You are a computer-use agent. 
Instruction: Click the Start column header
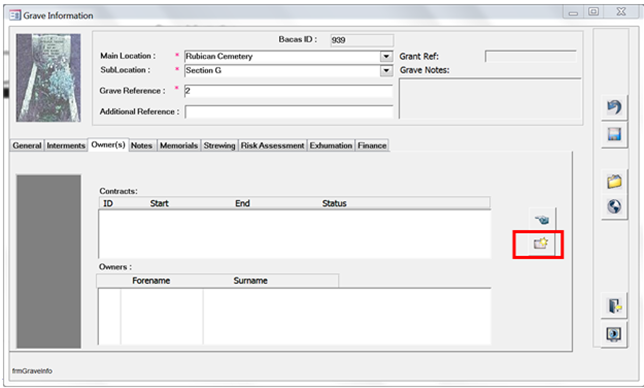pos(159,203)
